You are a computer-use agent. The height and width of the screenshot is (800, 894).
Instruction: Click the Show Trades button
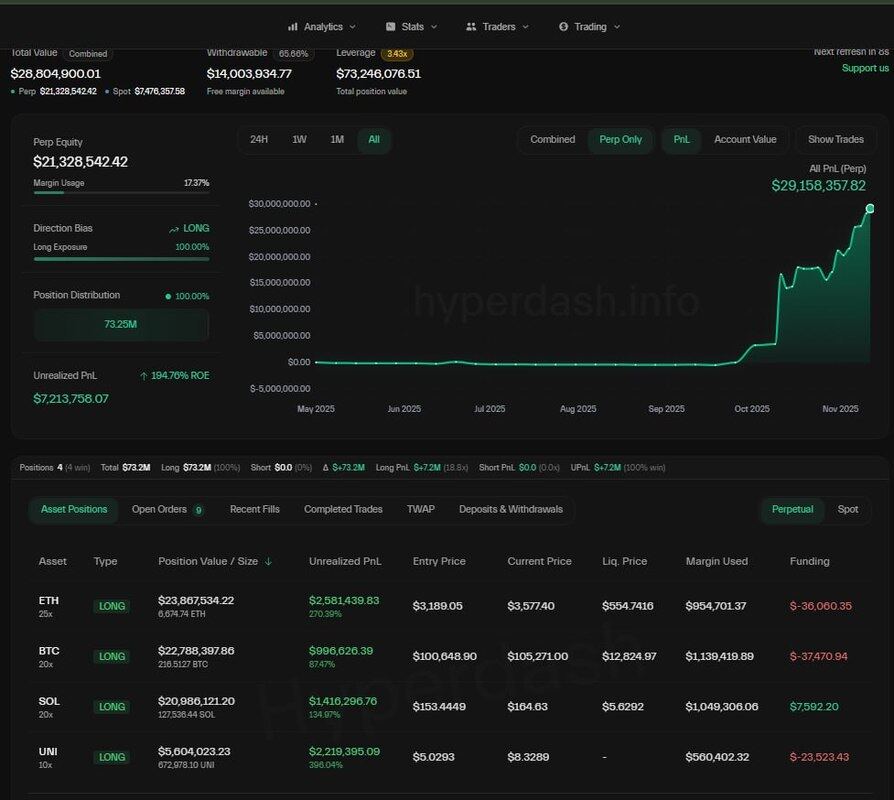835,140
